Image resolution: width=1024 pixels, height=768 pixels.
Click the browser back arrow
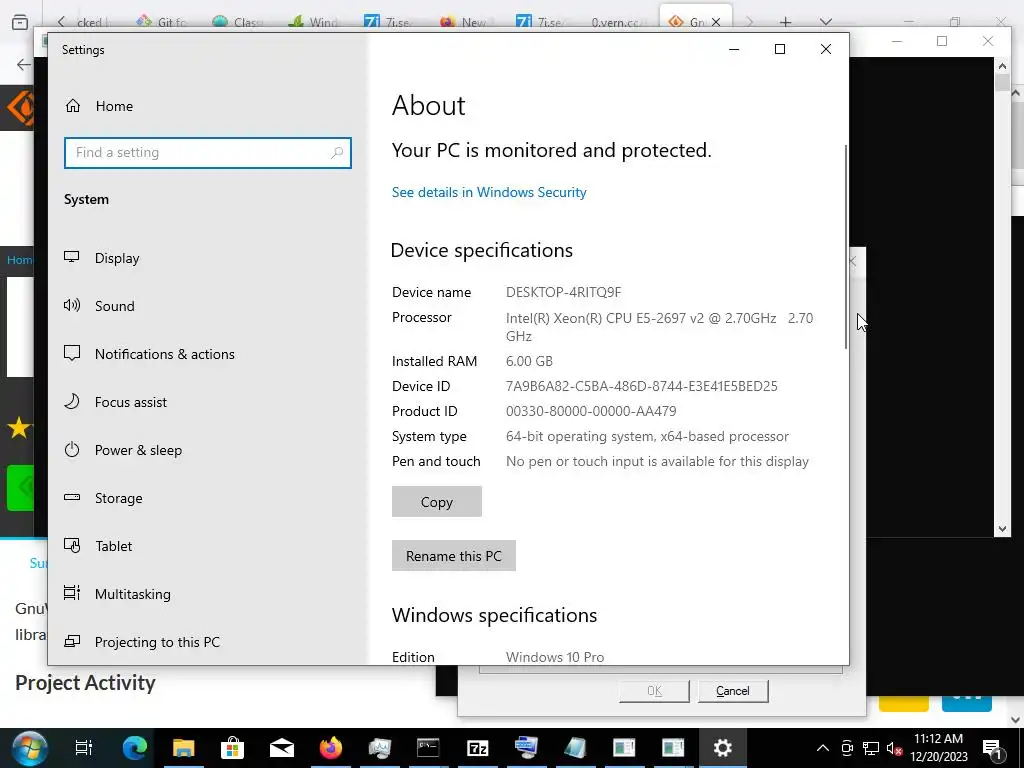[x=24, y=64]
